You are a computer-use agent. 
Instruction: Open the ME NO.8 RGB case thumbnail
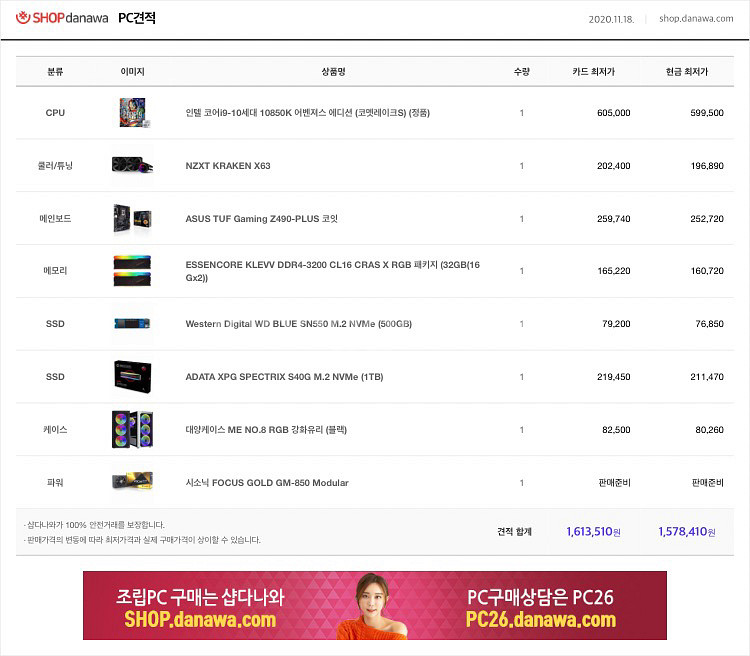pos(132,429)
